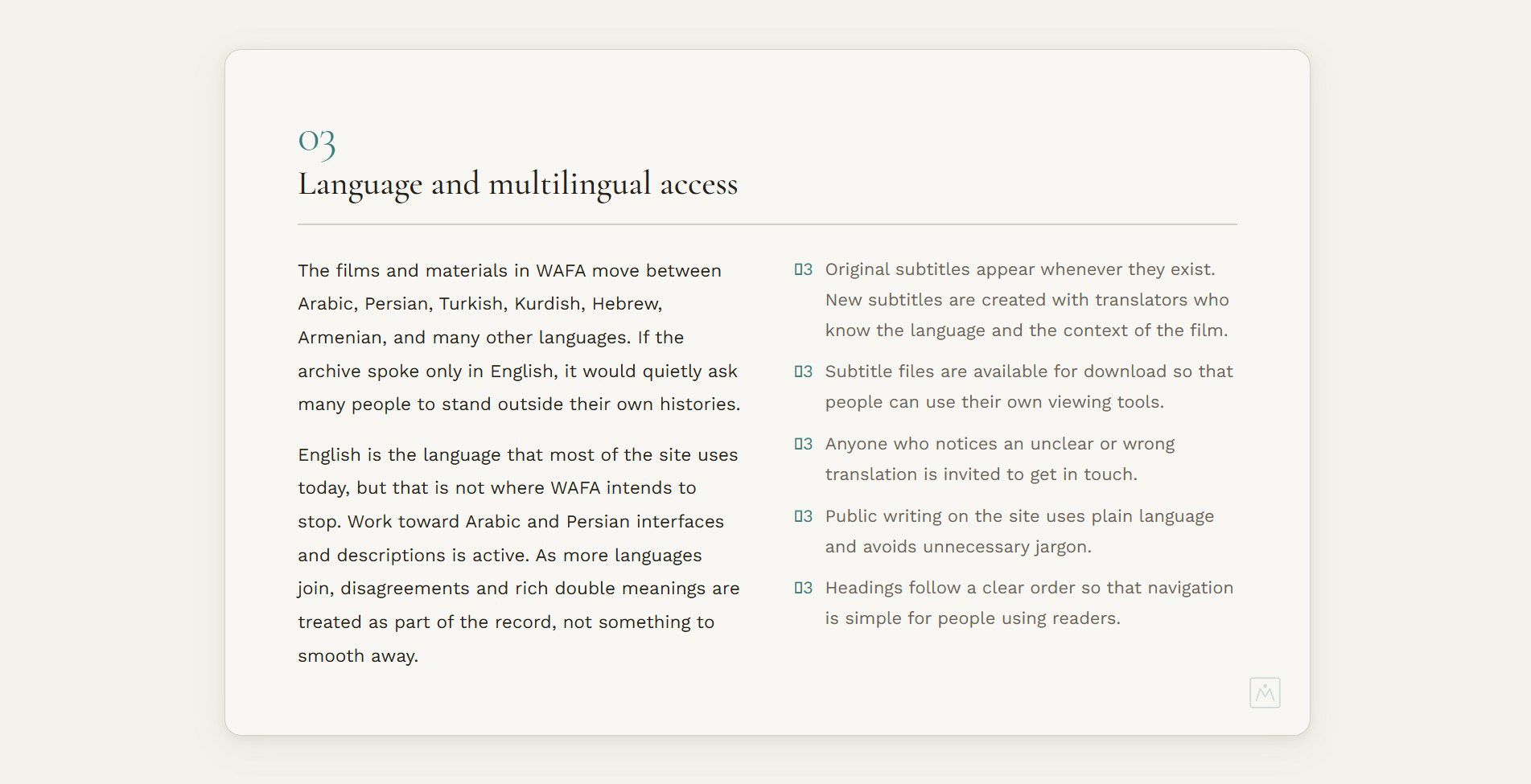Viewport: 1531px width, 784px height.
Task: Select the list item "Original subtitles appear whenever they exist"
Action: point(1015,300)
